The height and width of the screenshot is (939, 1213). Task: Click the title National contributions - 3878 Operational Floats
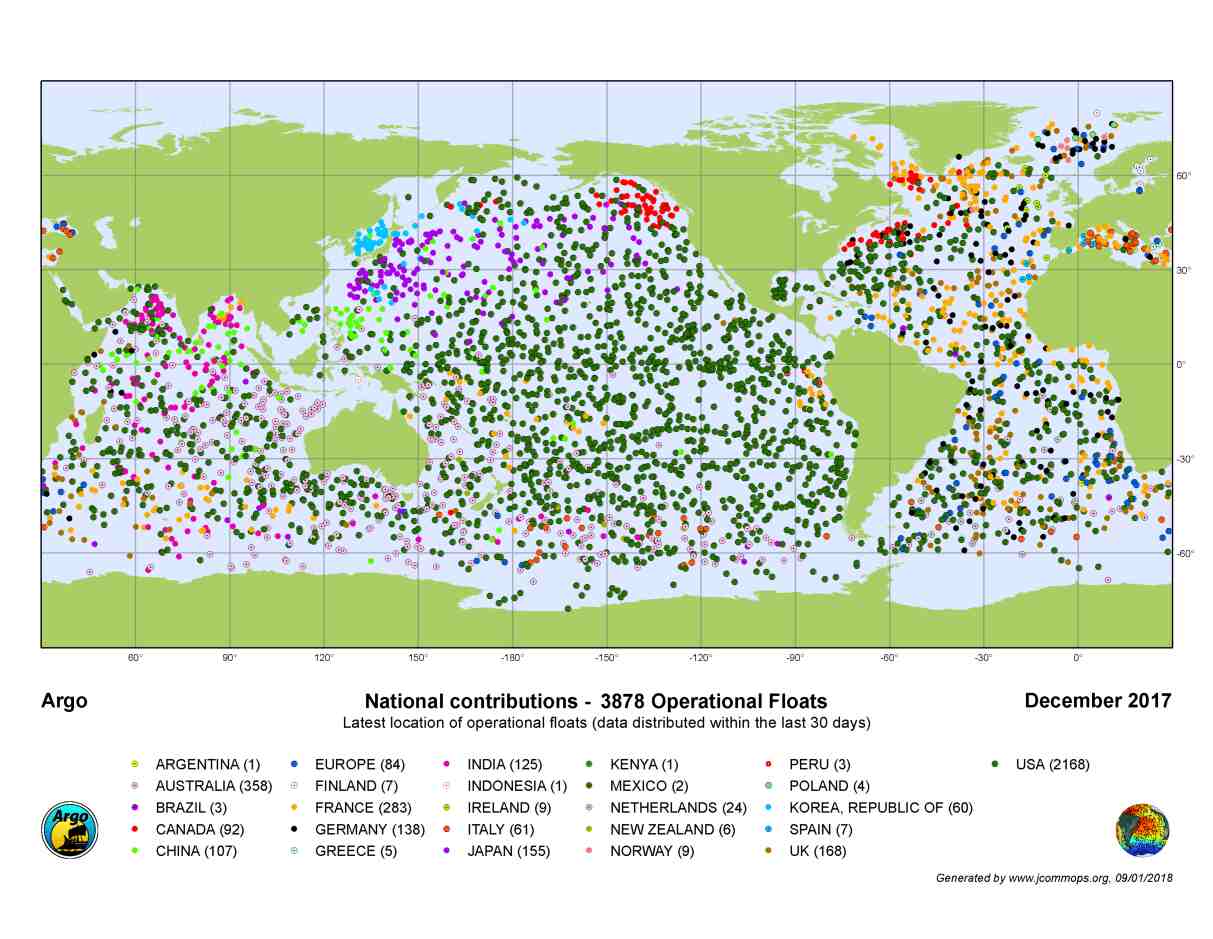(596, 701)
